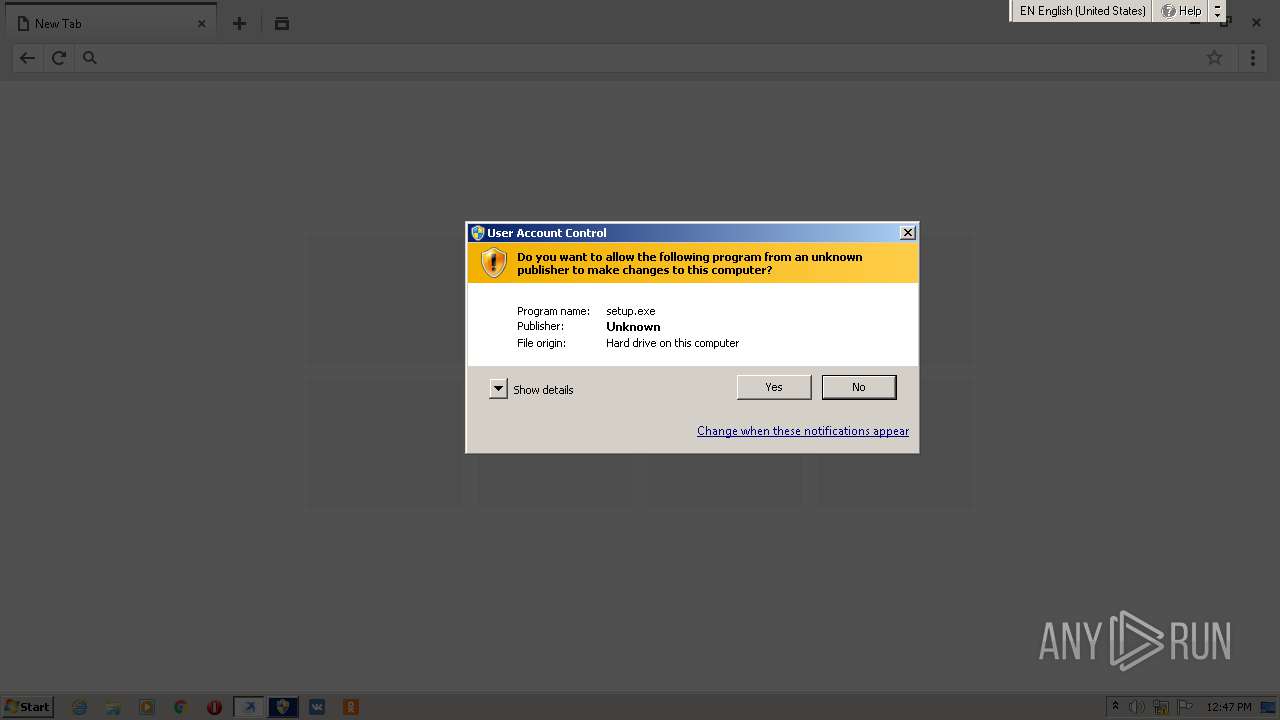Launch Opera browser from taskbar
The image size is (1280, 720).
point(214,707)
